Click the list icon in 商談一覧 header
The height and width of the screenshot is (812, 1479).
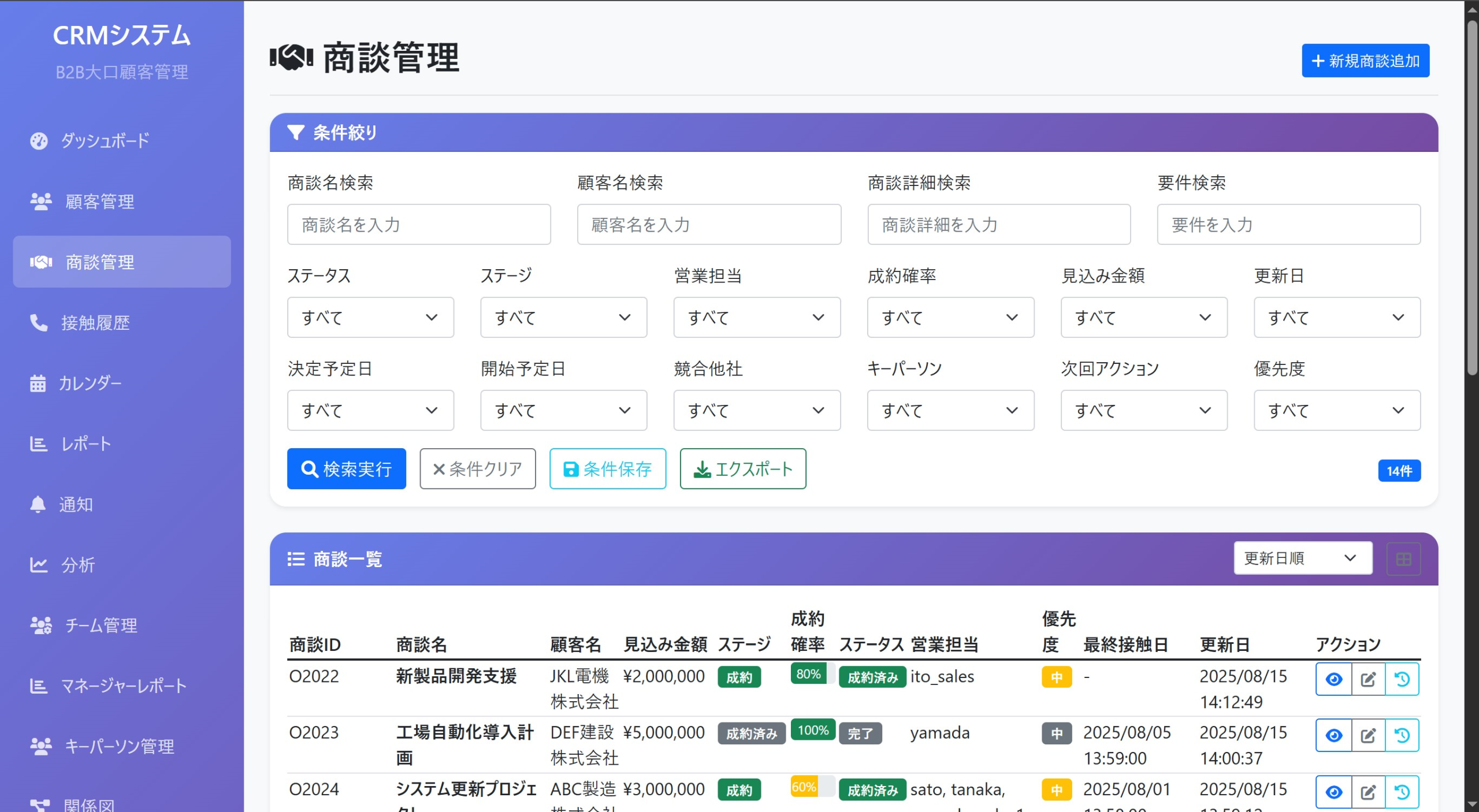click(296, 559)
